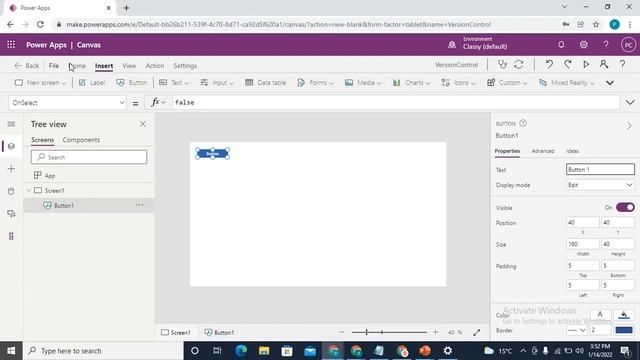
Task: Open the Text insert dropdown
Action: [x=174, y=83]
